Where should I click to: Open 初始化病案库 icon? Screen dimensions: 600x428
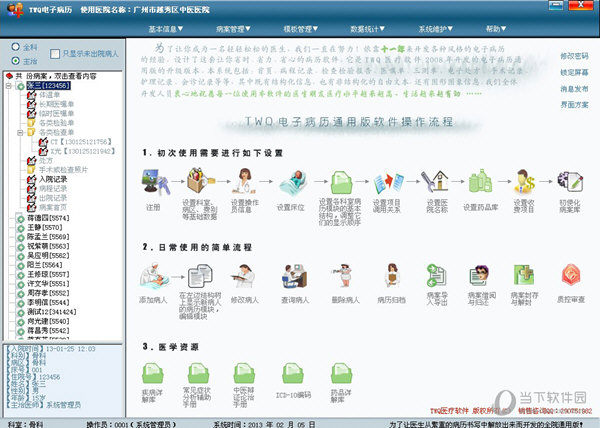(x=570, y=181)
